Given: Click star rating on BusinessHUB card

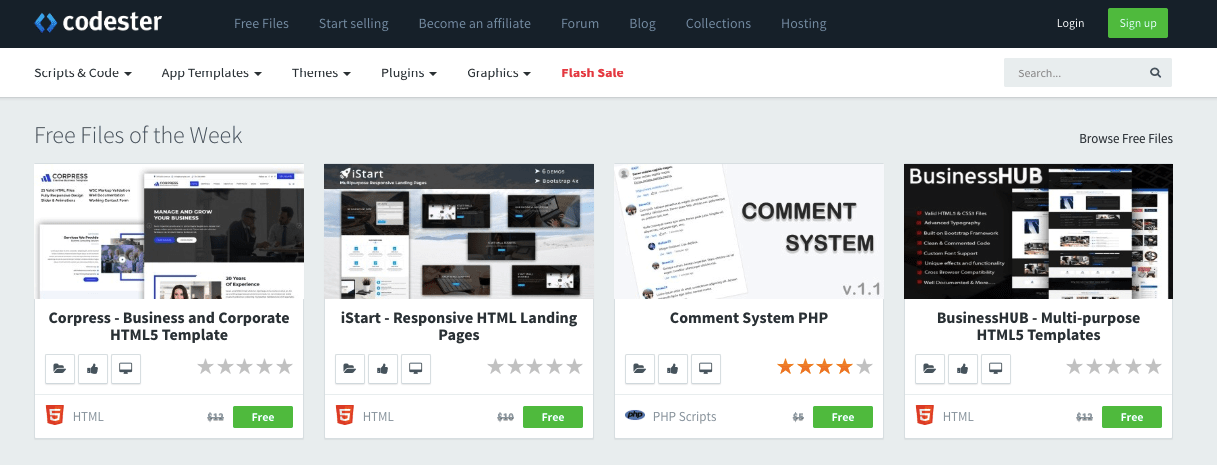Looking at the screenshot, I should [x=1114, y=367].
